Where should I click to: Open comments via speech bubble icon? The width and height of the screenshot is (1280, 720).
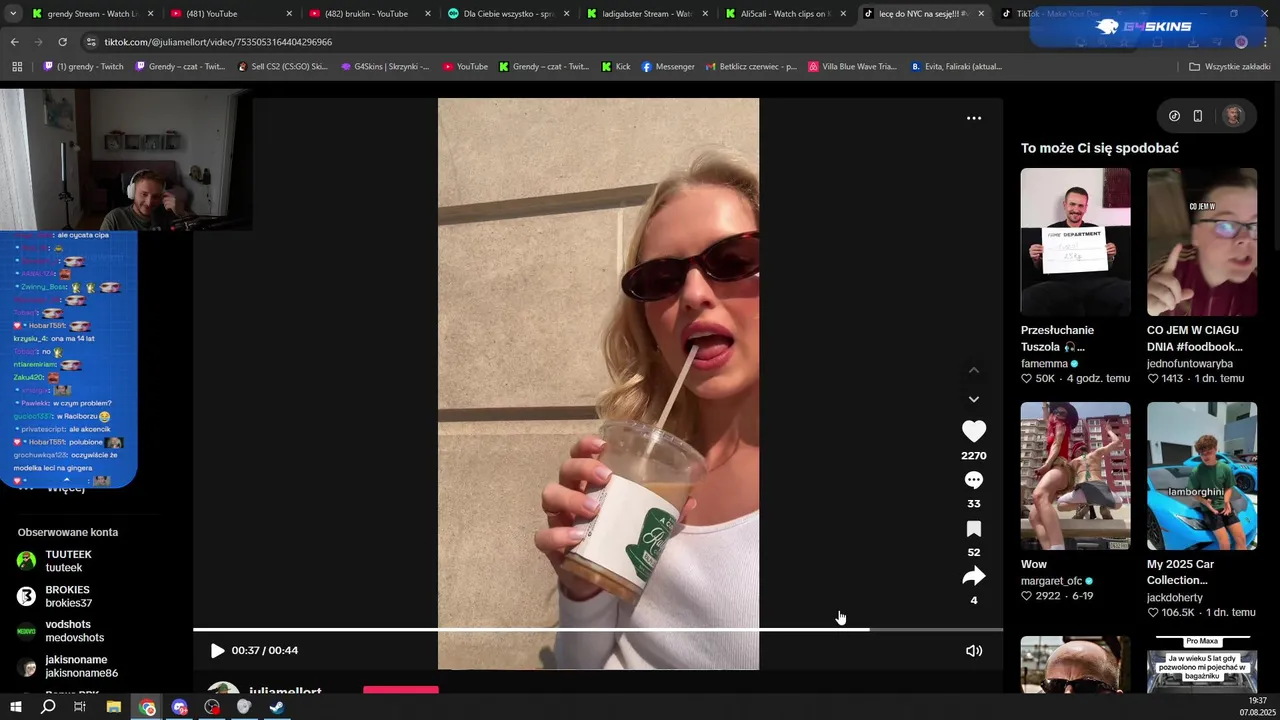974,480
